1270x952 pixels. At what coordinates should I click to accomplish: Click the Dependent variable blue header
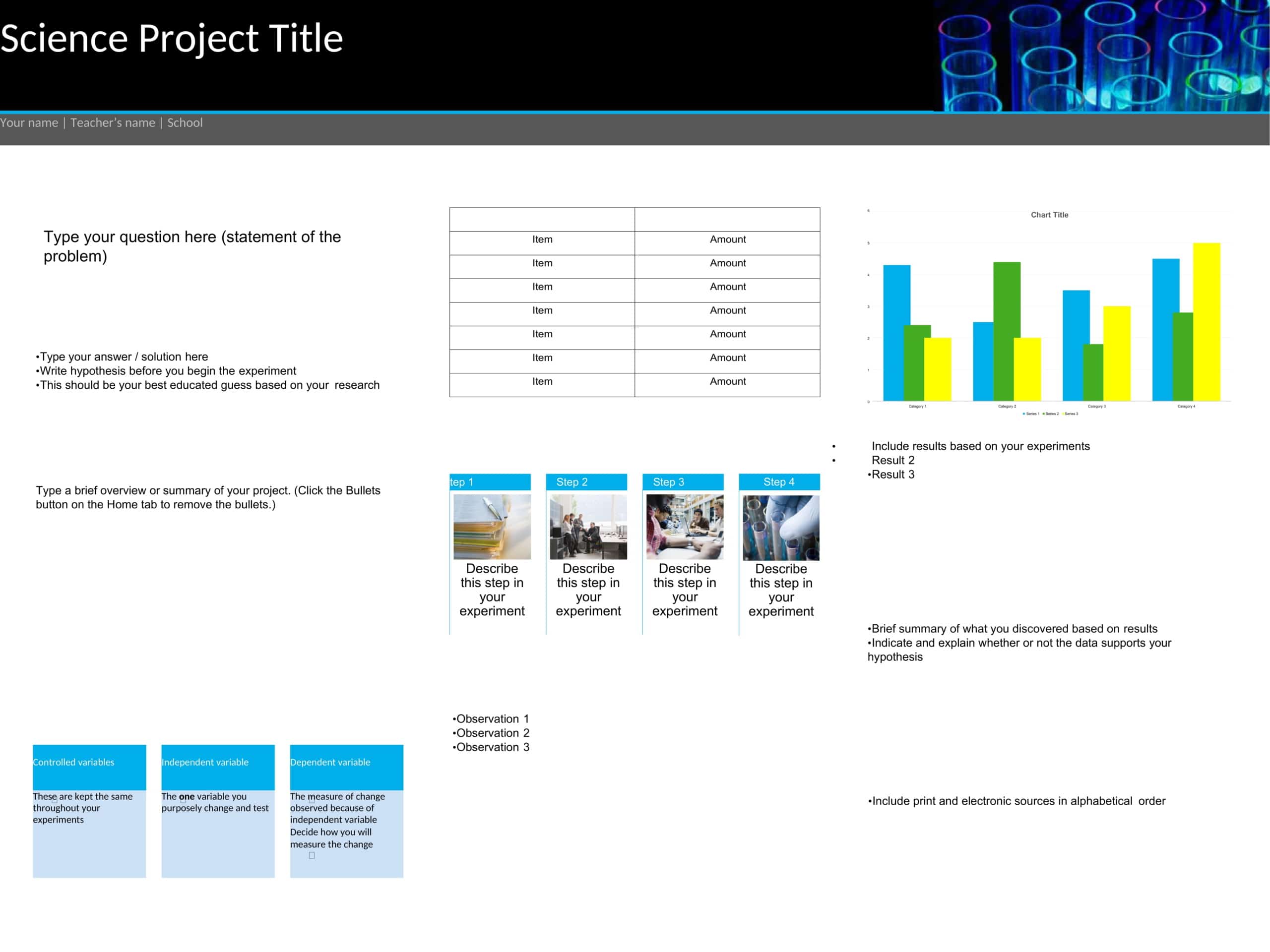346,767
